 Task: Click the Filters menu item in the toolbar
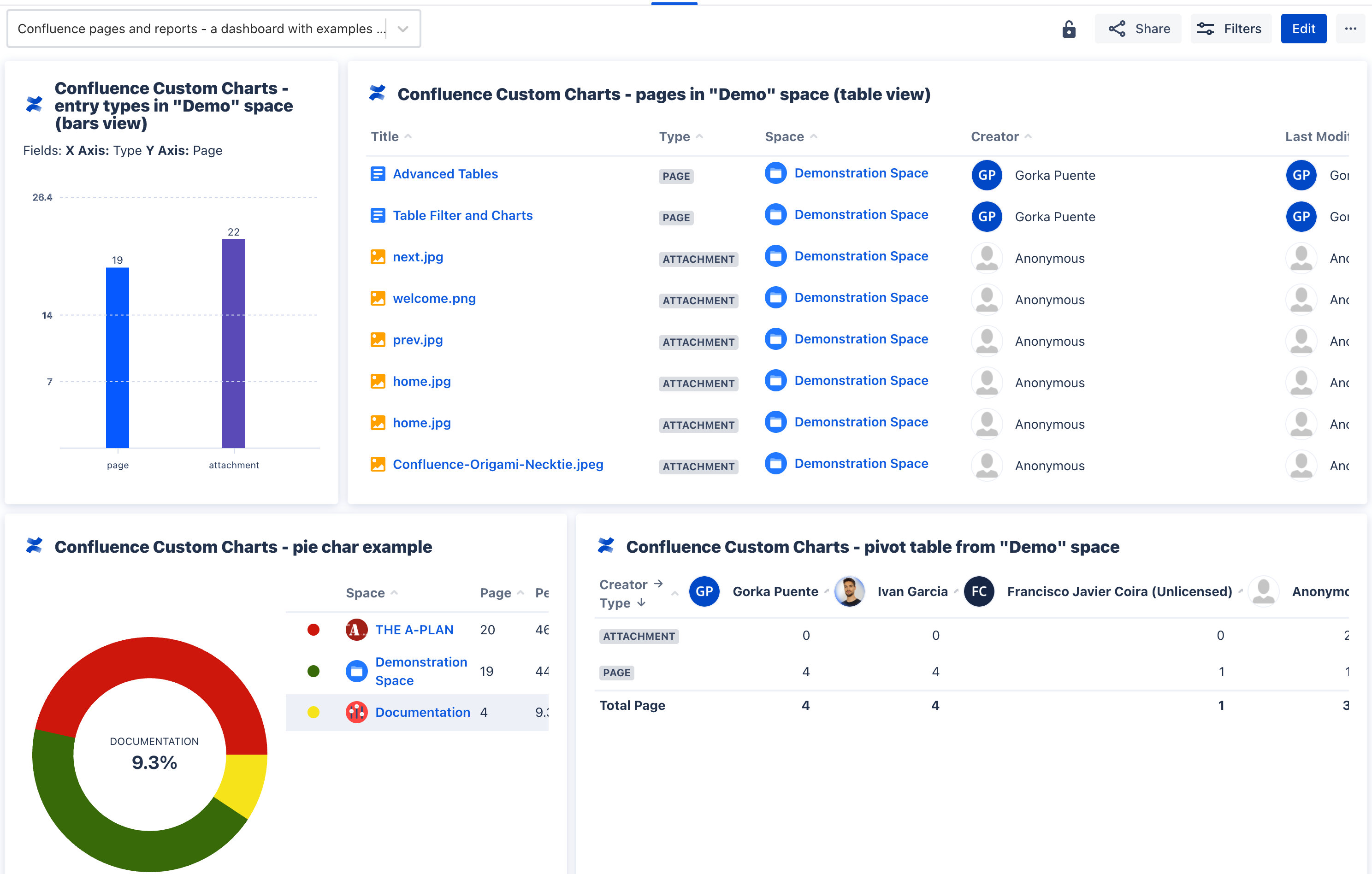pos(1231,28)
